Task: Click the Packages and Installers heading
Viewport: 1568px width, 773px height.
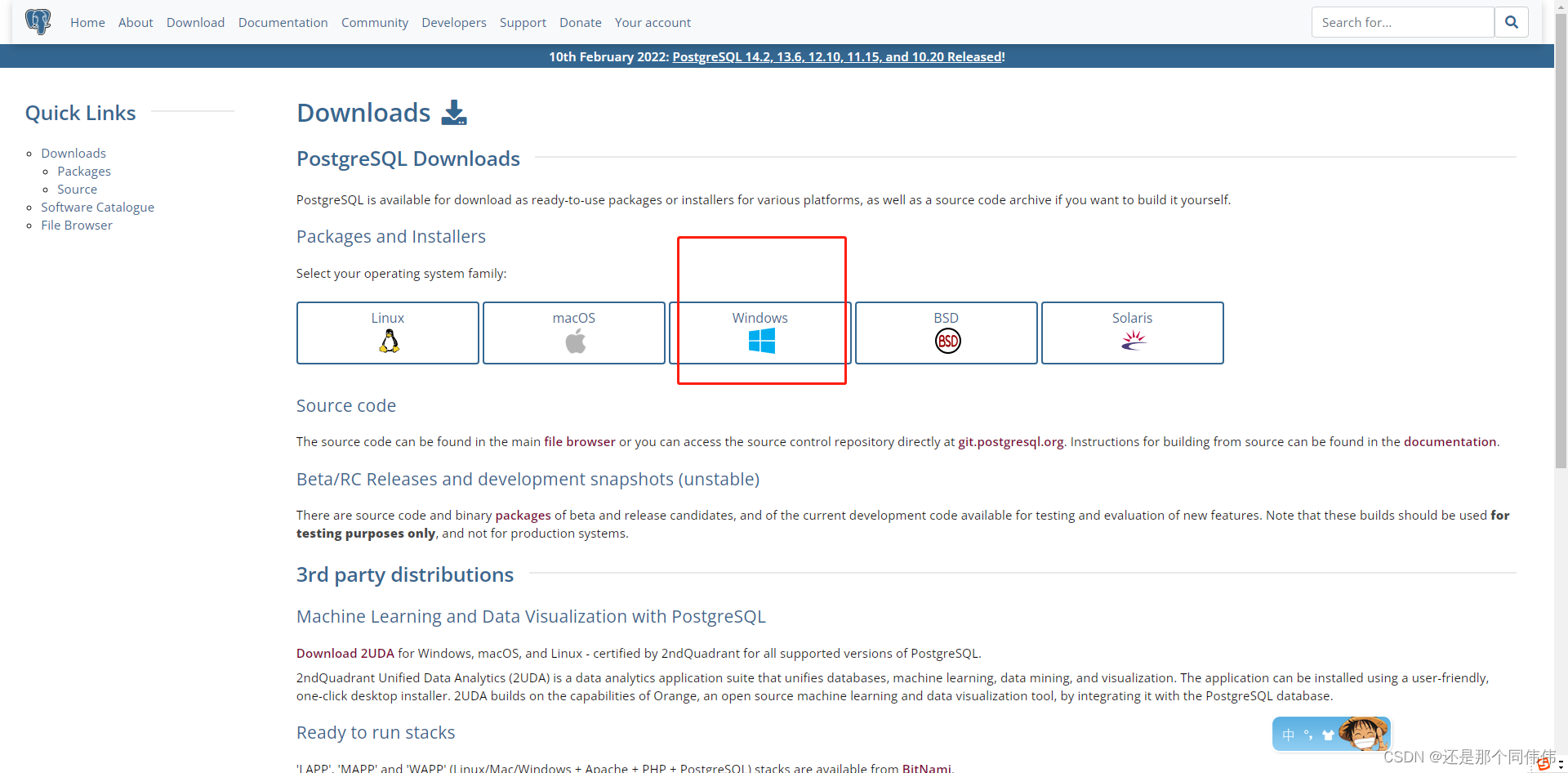Action: point(391,236)
